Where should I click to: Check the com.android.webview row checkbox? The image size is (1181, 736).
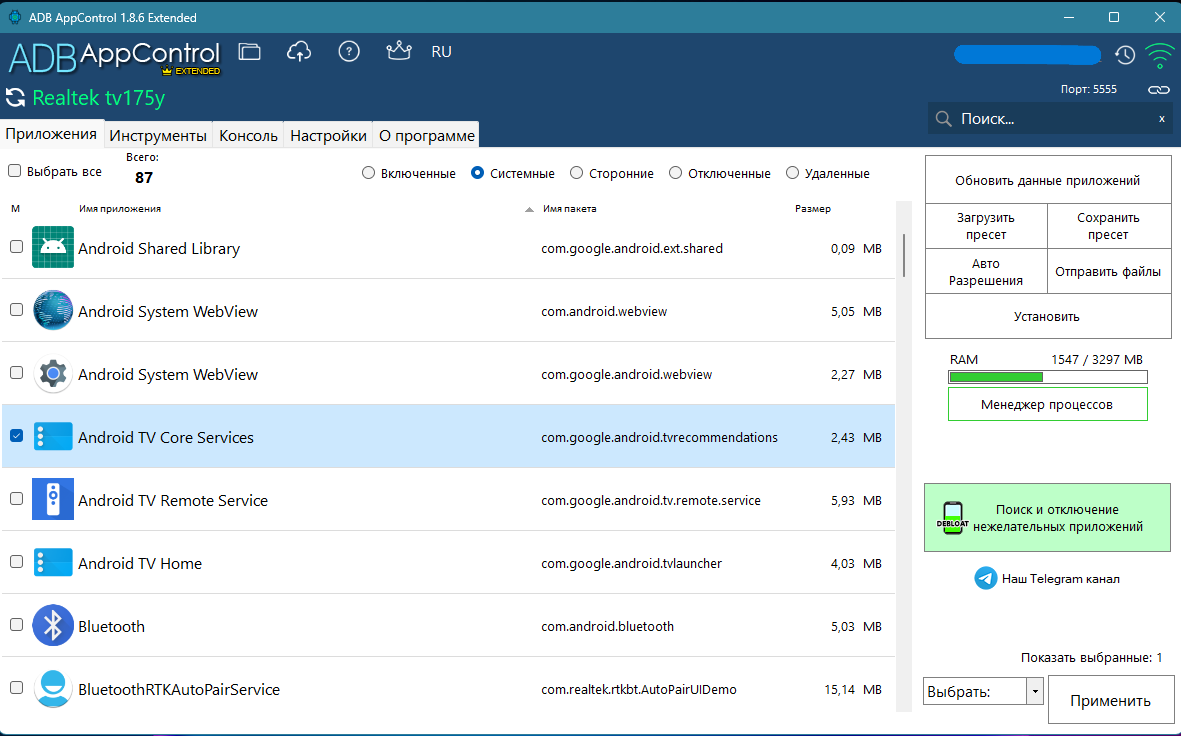tap(16, 310)
